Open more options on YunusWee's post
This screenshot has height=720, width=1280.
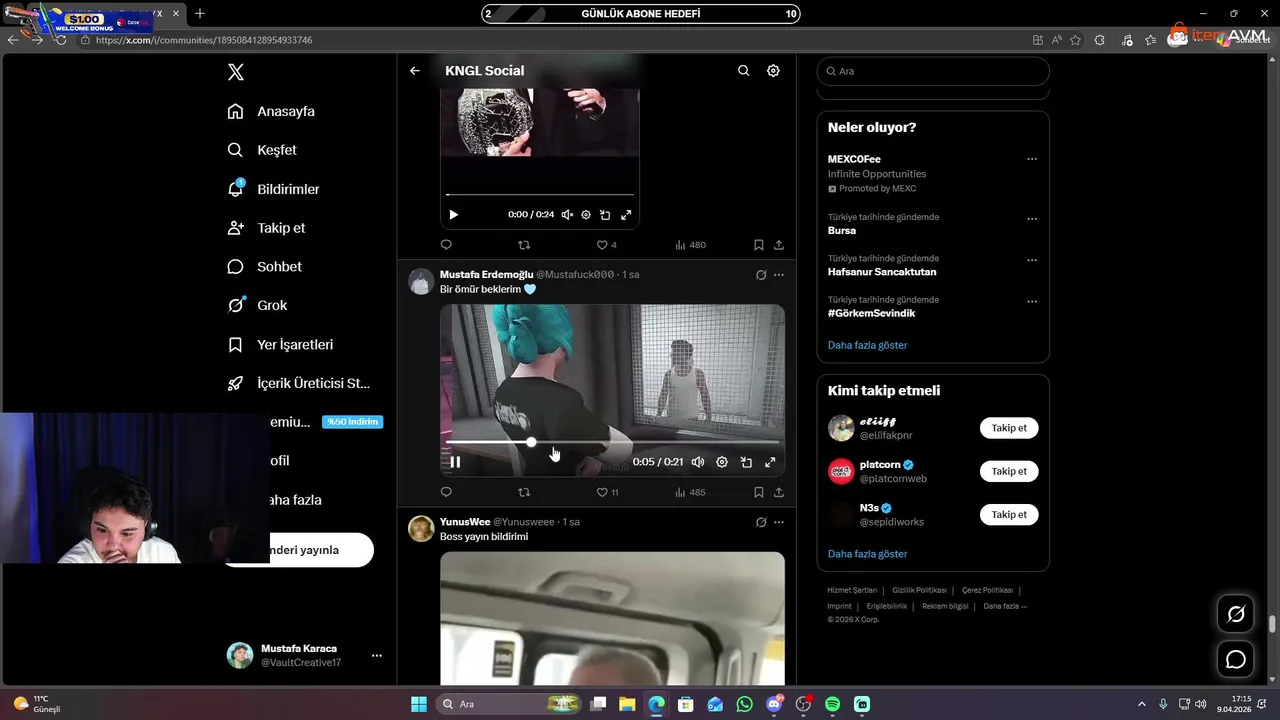[x=779, y=522]
